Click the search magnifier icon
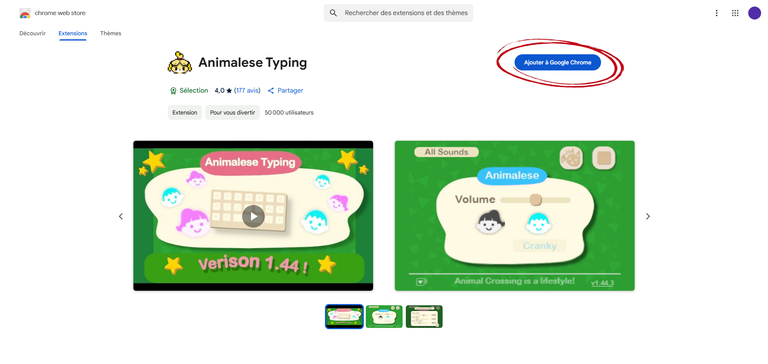Screen dimensions: 768x364 tap(333, 13)
